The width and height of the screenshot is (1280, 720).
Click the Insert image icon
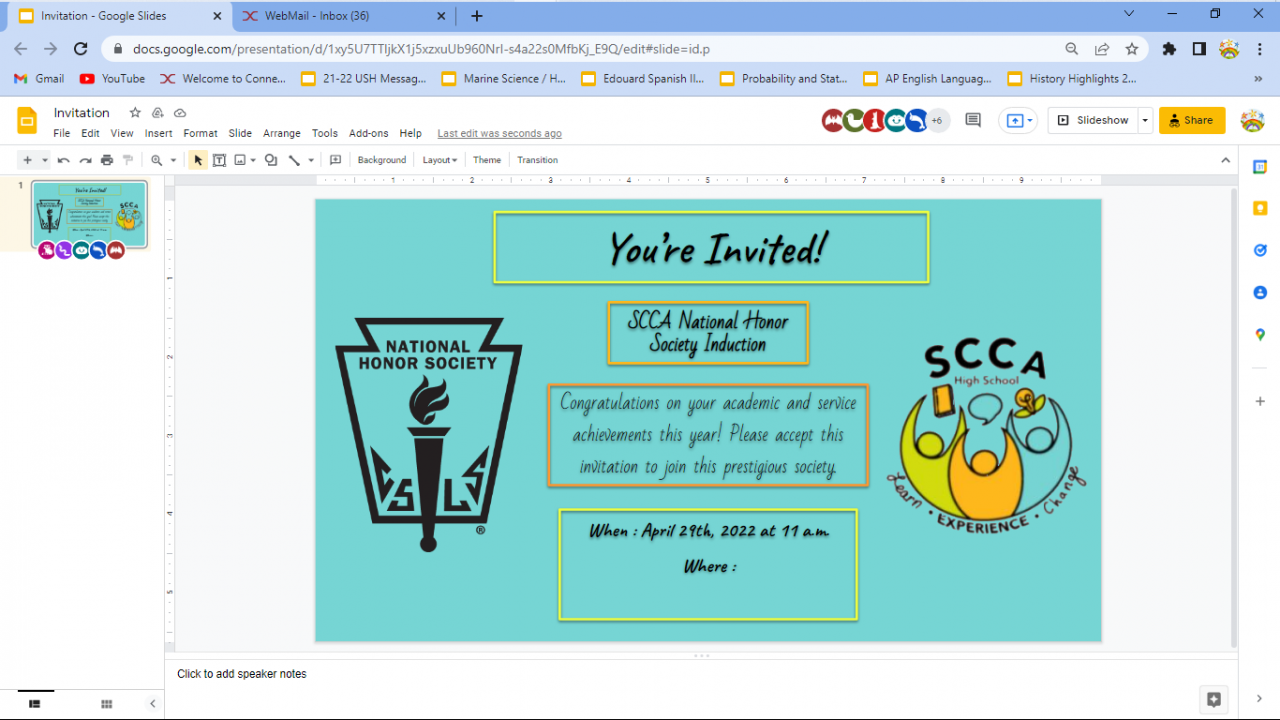coord(240,160)
